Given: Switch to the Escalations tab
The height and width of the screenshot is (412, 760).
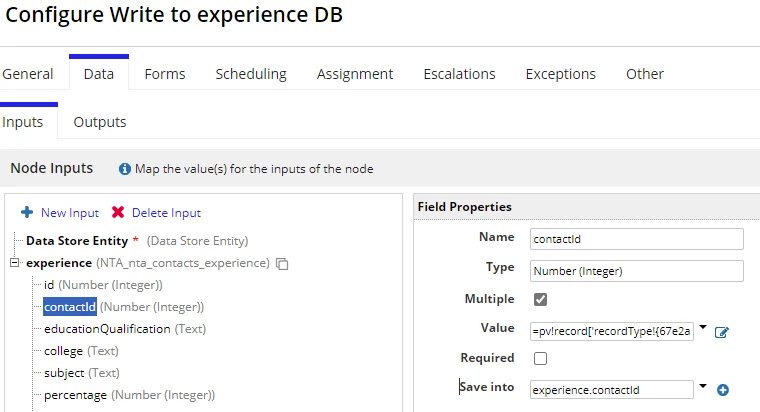Looking at the screenshot, I should pyautogui.click(x=459, y=74).
